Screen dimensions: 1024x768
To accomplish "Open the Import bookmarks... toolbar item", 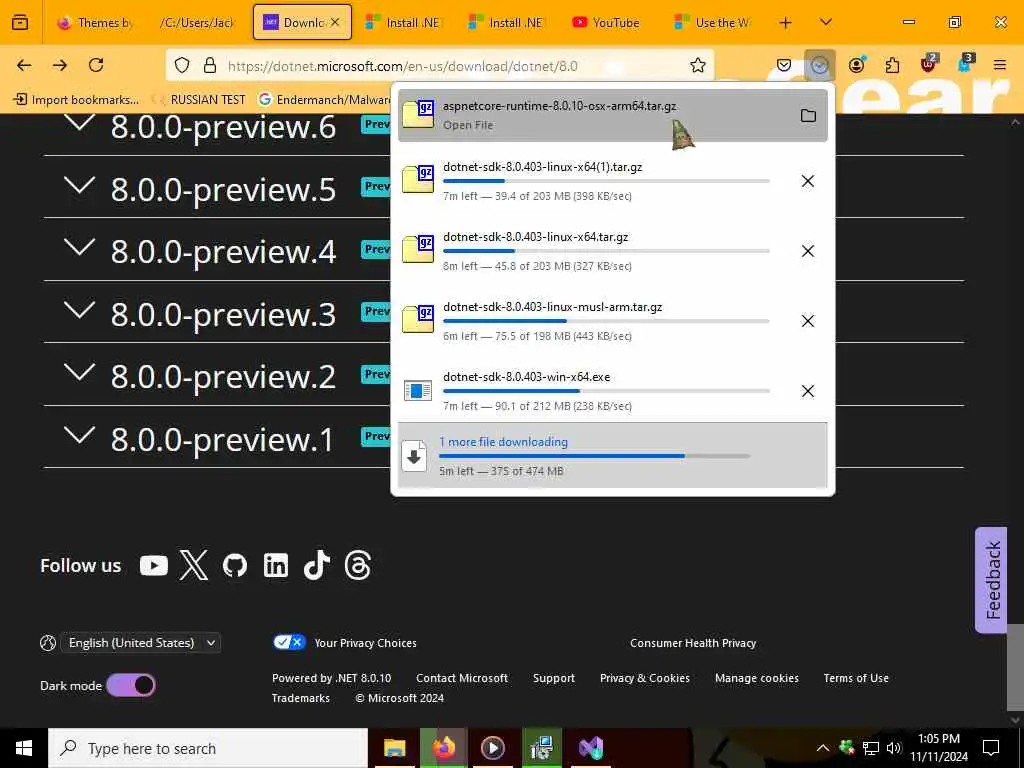I will [x=76, y=99].
